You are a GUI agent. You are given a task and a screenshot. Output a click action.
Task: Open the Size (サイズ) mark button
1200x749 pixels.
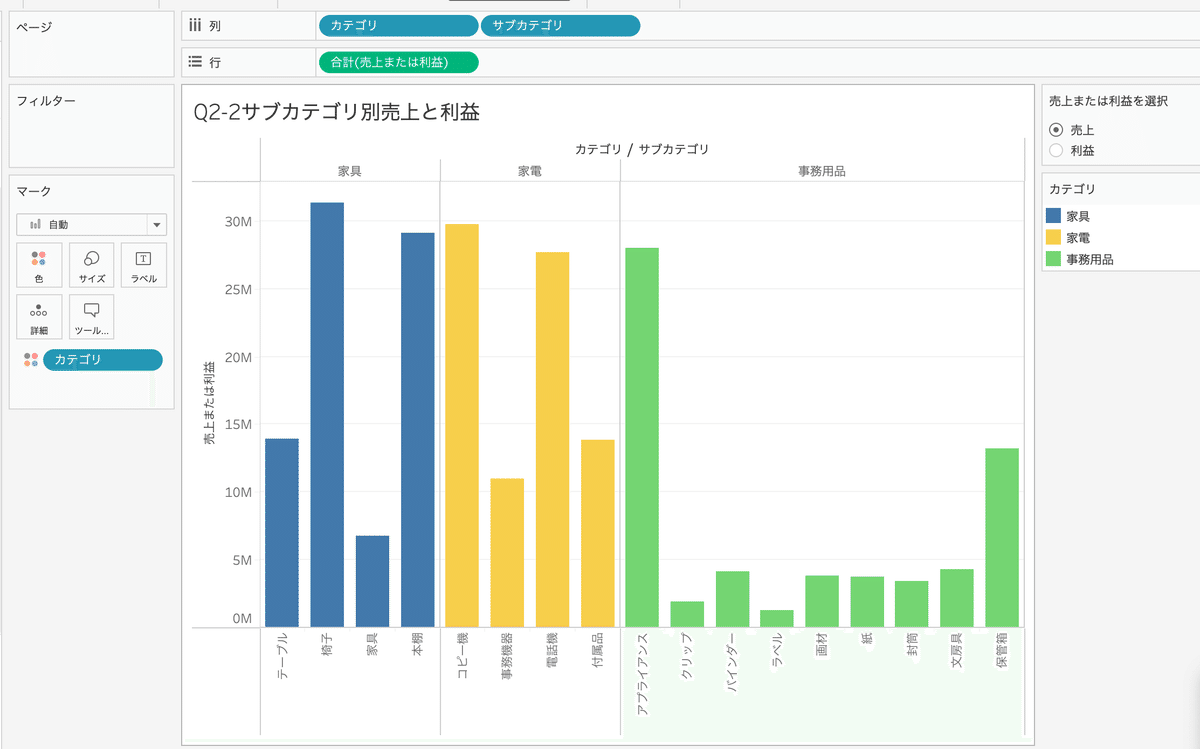(x=91, y=265)
